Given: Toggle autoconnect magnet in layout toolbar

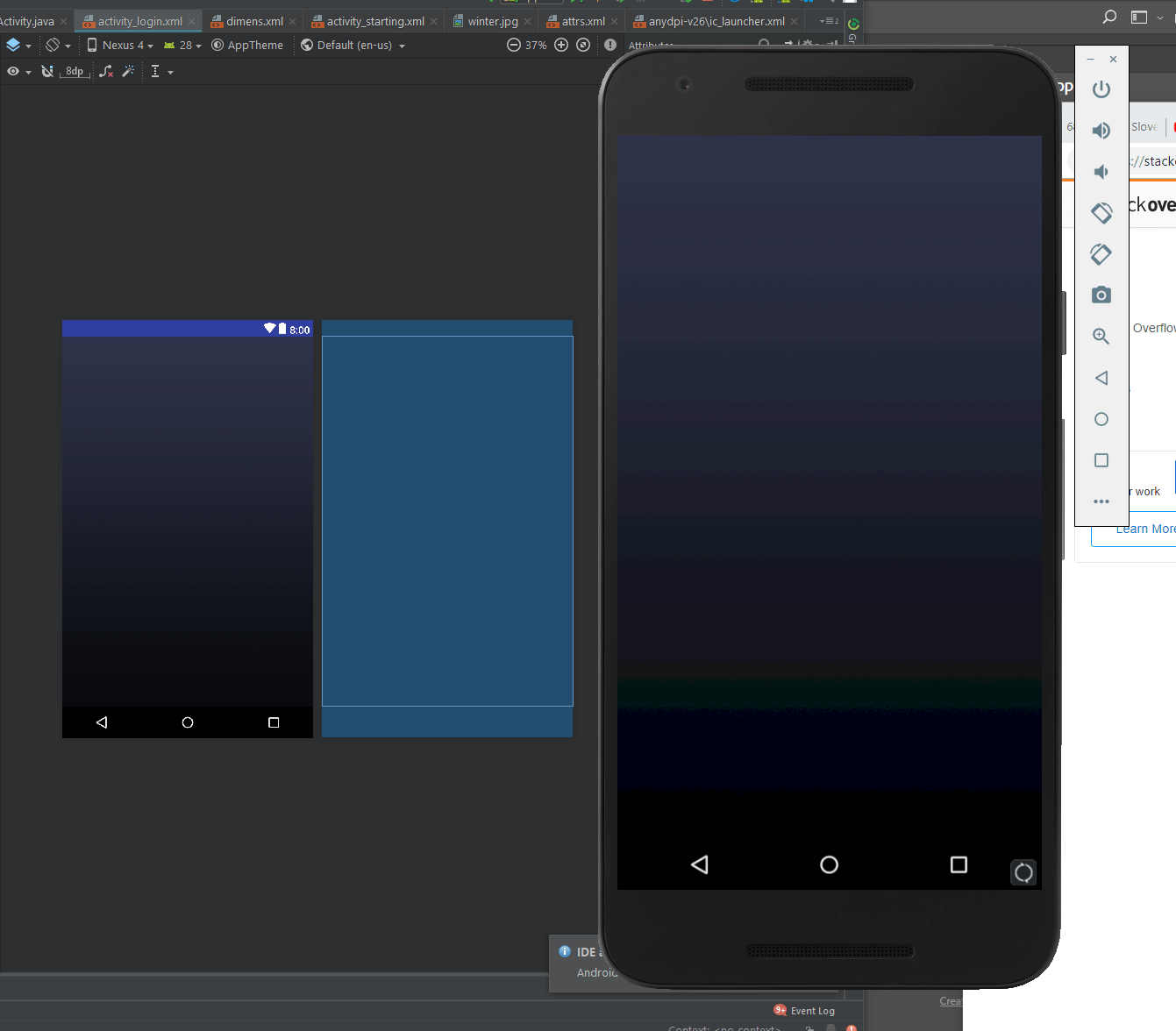Looking at the screenshot, I should click(47, 71).
